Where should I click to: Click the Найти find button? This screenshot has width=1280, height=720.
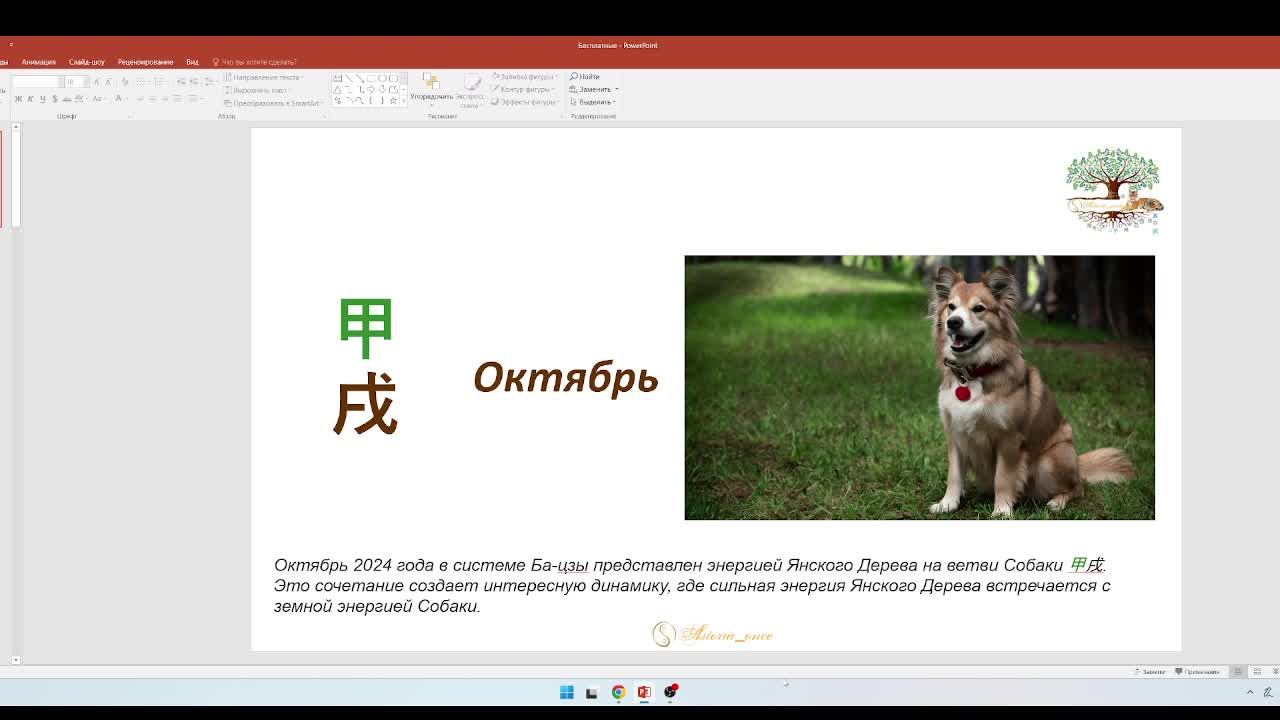585,77
